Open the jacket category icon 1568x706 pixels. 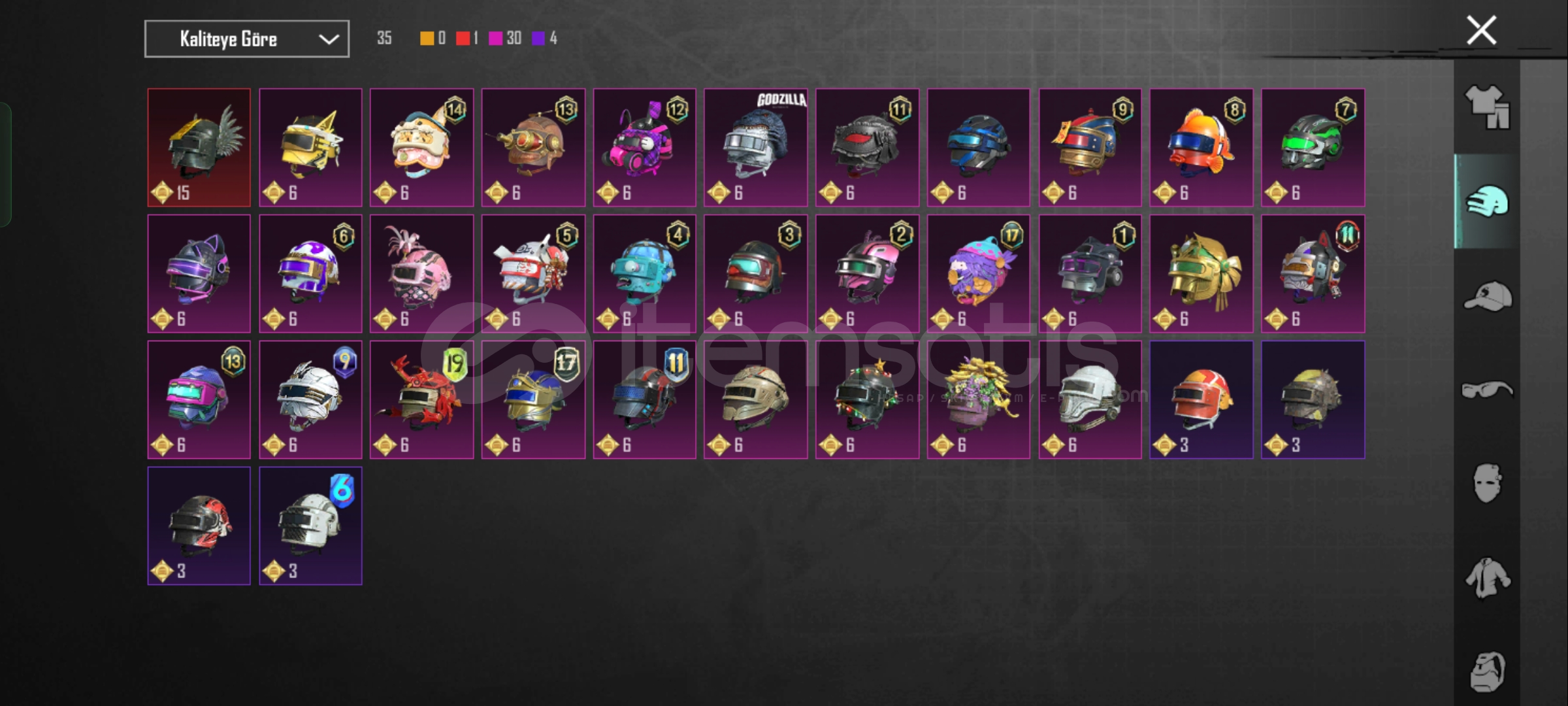(x=1487, y=578)
